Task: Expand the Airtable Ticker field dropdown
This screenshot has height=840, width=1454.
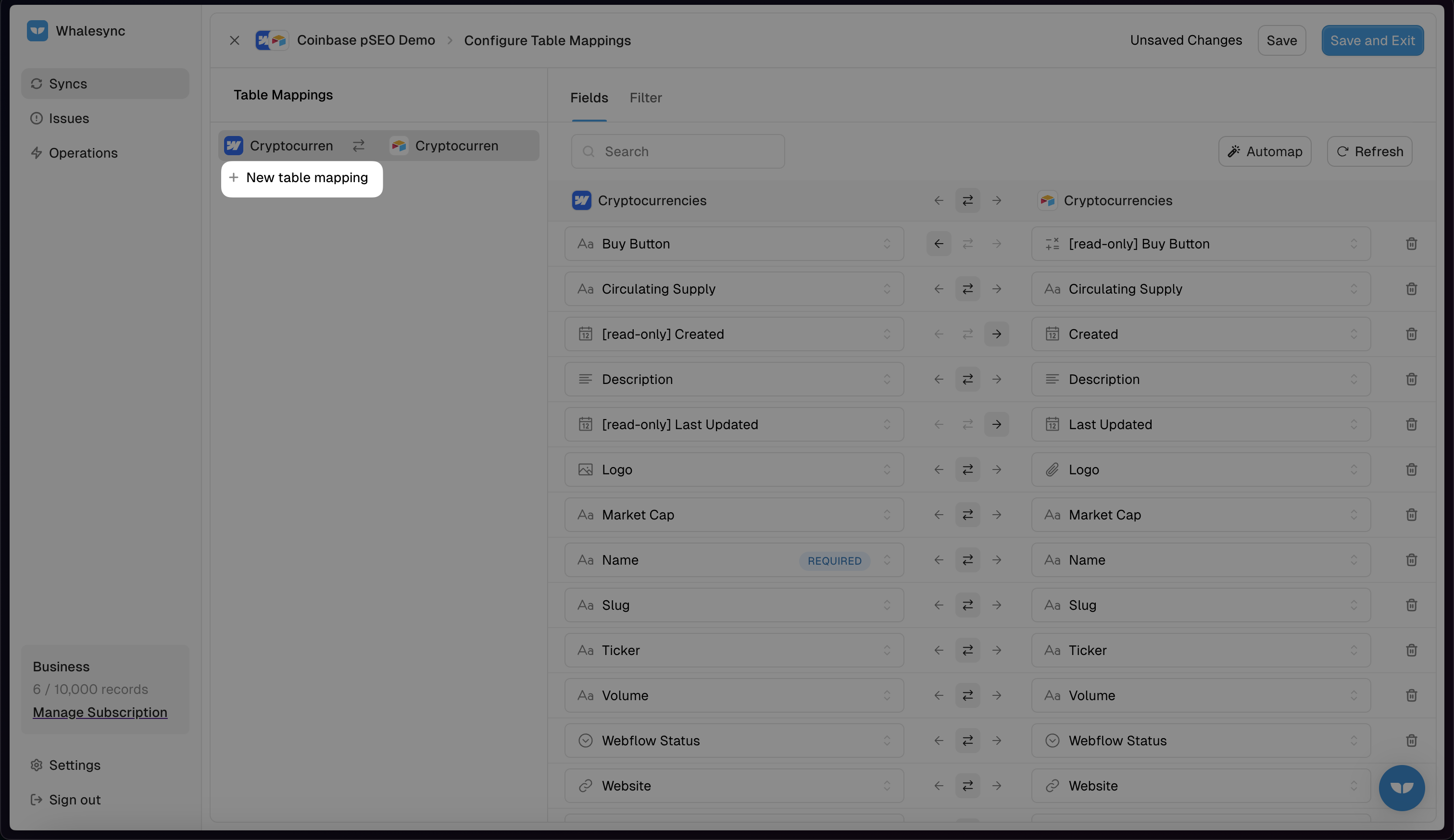Action: coord(1200,650)
